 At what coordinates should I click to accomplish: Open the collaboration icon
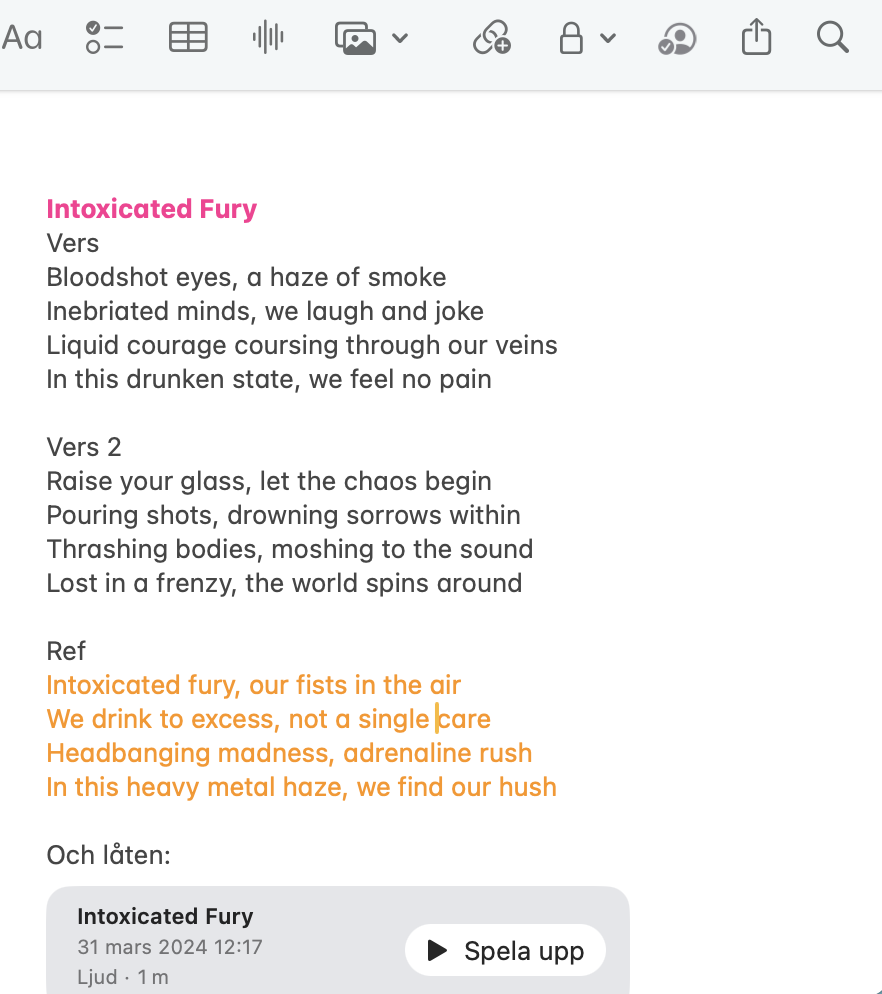pyautogui.click(x=677, y=39)
